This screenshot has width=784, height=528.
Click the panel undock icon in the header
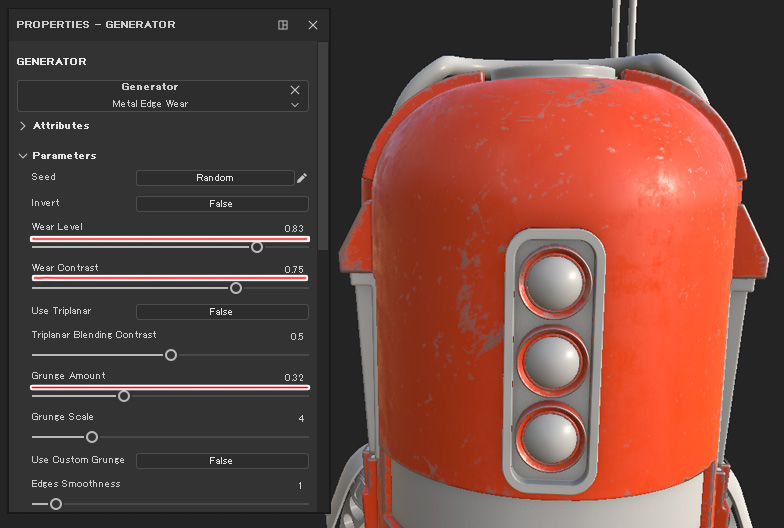click(x=283, y=25)
